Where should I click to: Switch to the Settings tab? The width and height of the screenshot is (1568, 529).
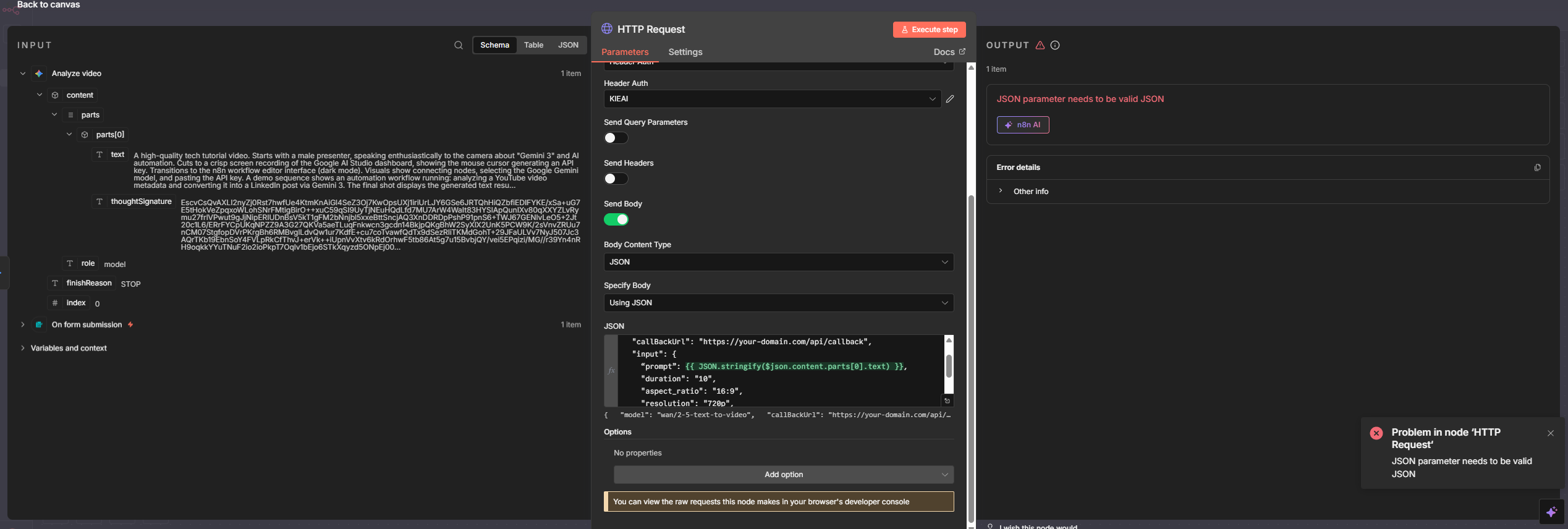point(685,52)
